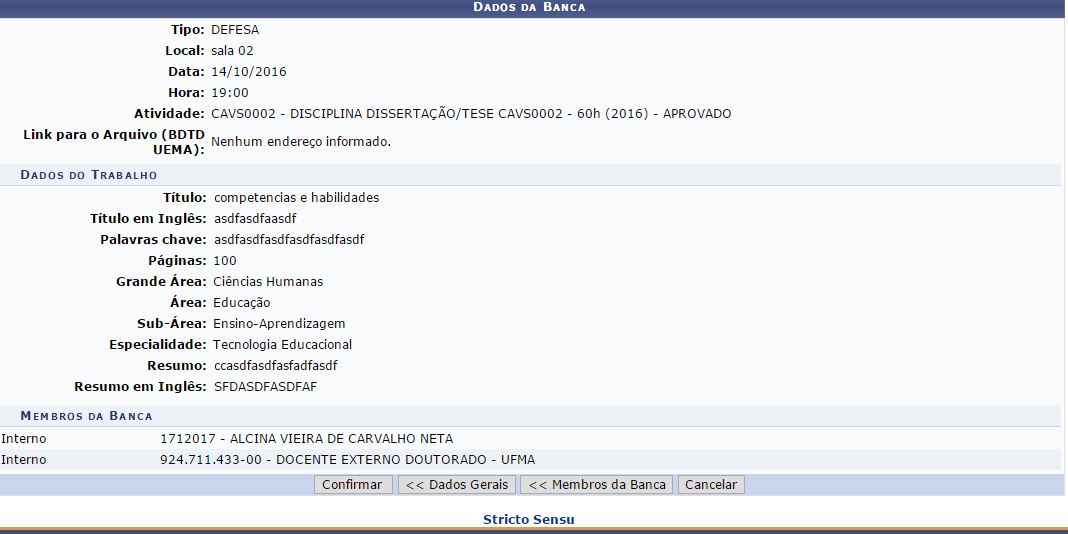Screen dimensions: 1068x534
Task: Return to Membros da Banca step
Action: coord(597,485)
